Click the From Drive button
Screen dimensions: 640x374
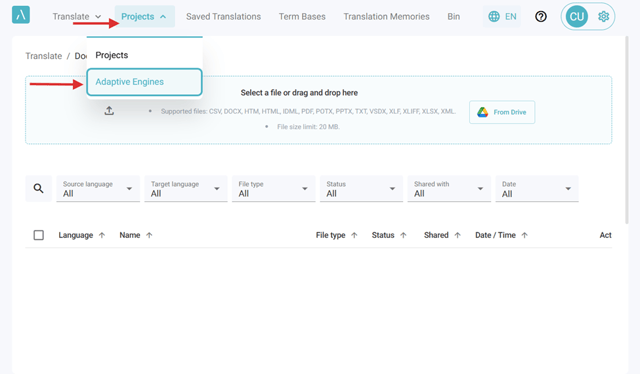pos(502,112)
